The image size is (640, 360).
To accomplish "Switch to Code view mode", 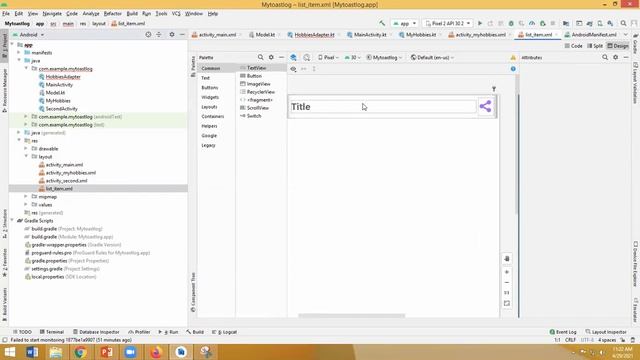I will (573, 46).
